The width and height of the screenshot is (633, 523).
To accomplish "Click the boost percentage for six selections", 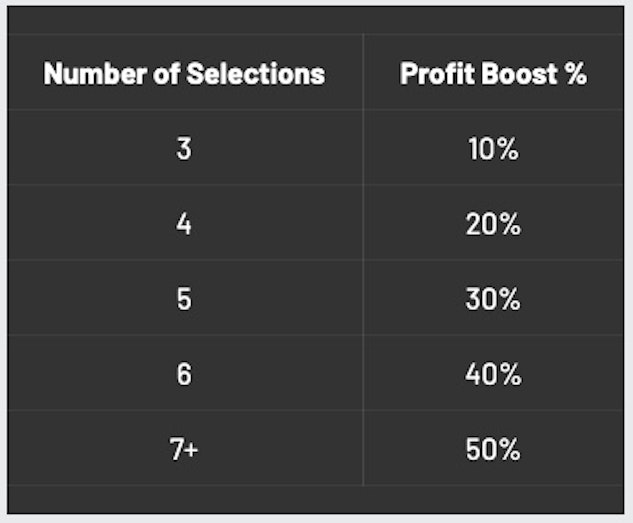I will coord(493,375).
